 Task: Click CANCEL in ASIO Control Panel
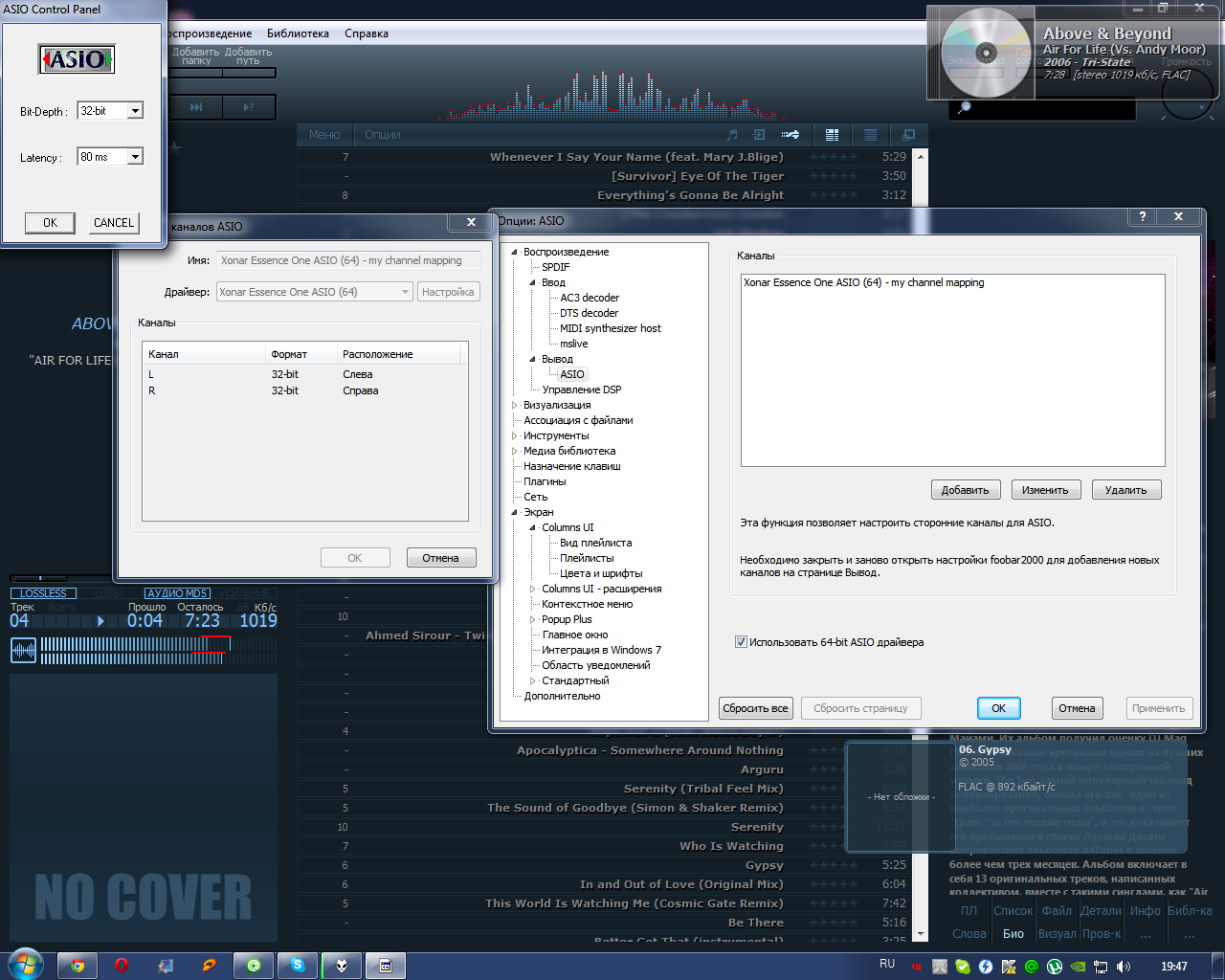[x=114, y=223]
